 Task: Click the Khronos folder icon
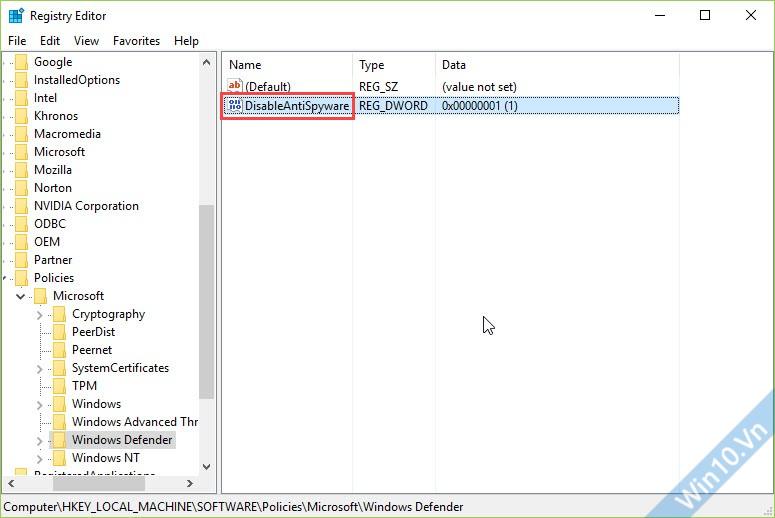[21, 116]
